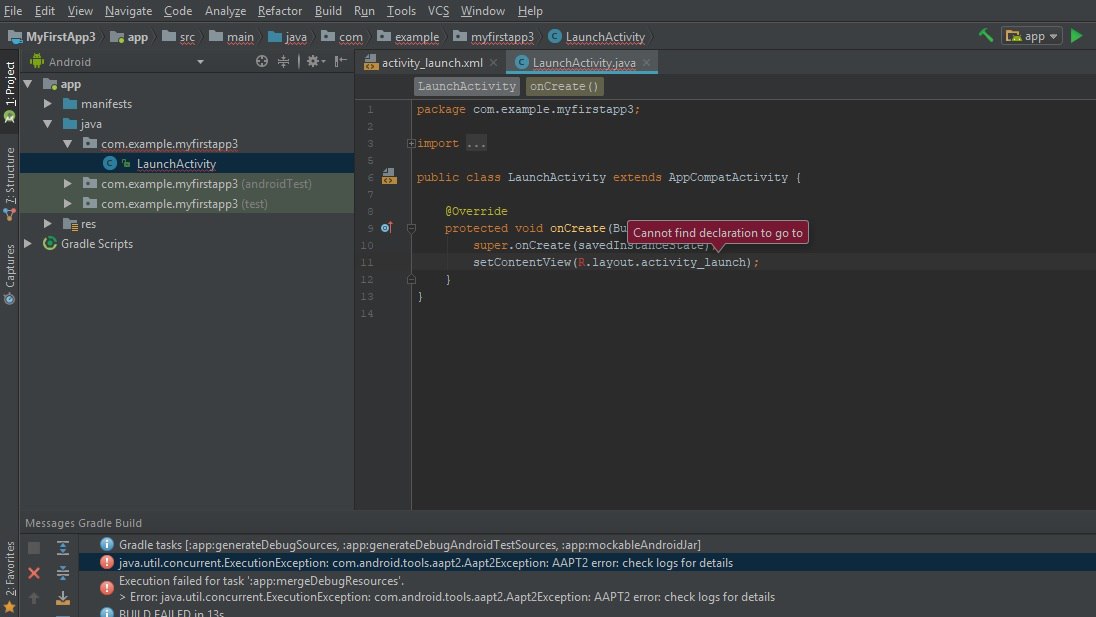The height and width of the screenshot is (617, 1096).
Task: Collapse the onCreate method fold marker
Action: pos(411,228)
